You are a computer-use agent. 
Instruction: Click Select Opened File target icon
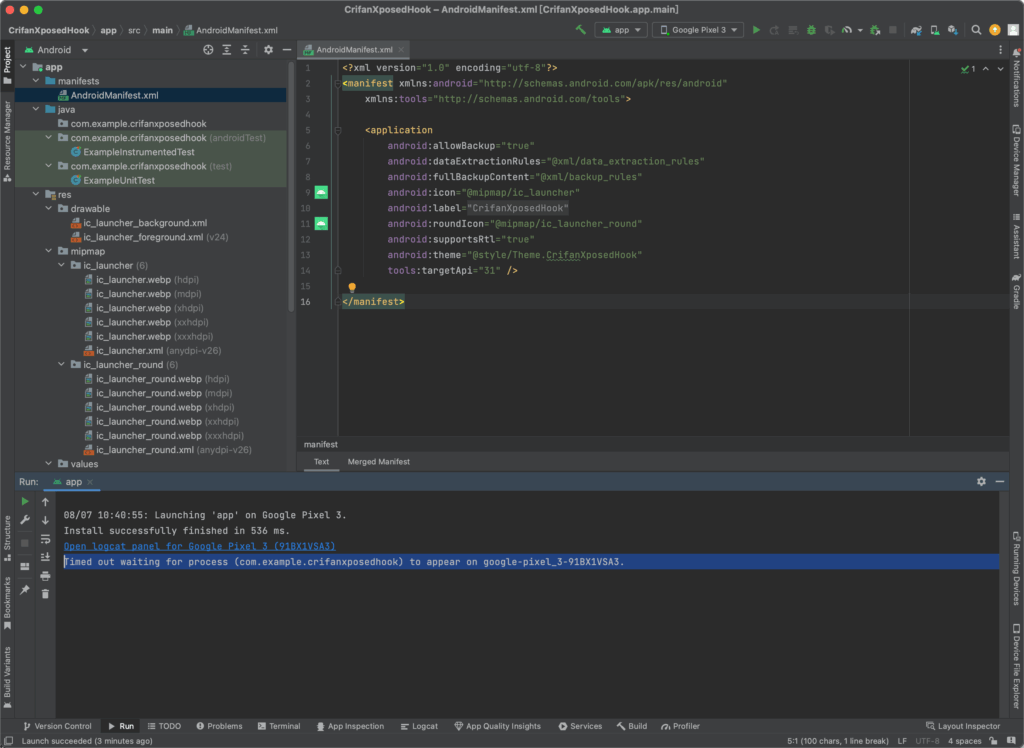[x=208, y=50]
